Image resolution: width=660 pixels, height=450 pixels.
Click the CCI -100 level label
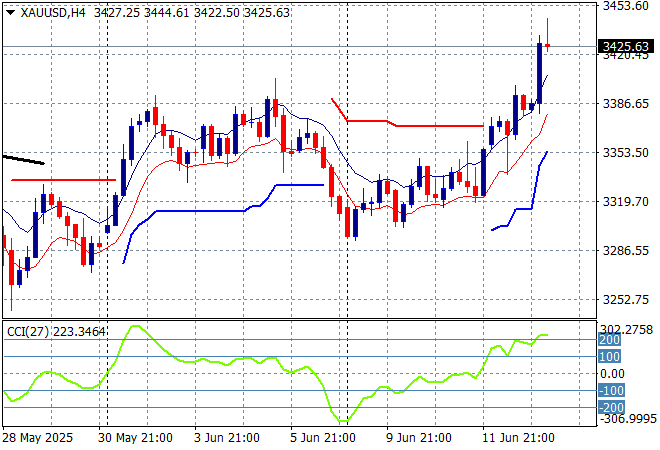point(611,391)
